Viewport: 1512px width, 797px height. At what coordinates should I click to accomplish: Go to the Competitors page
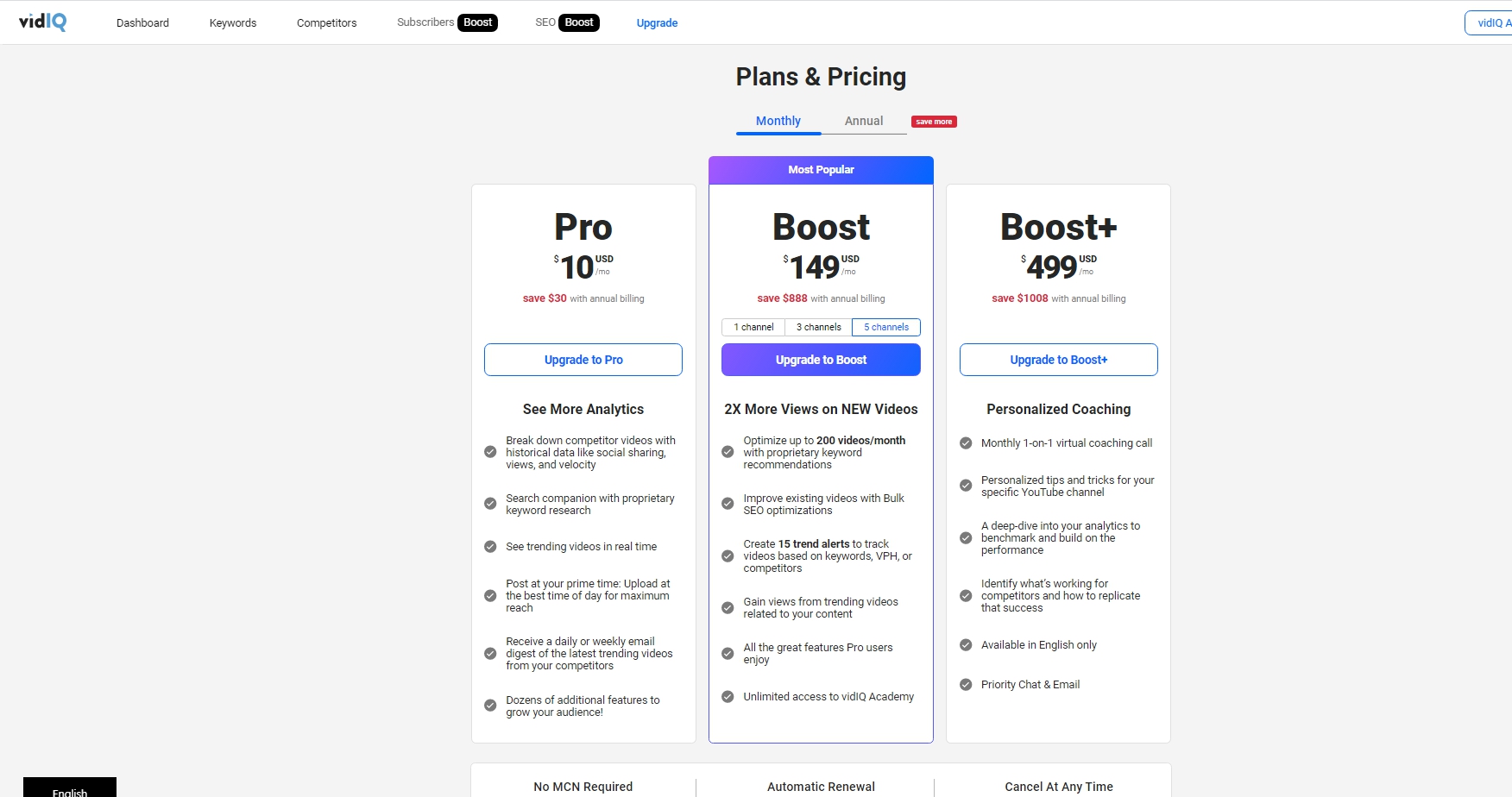[326, 22]
